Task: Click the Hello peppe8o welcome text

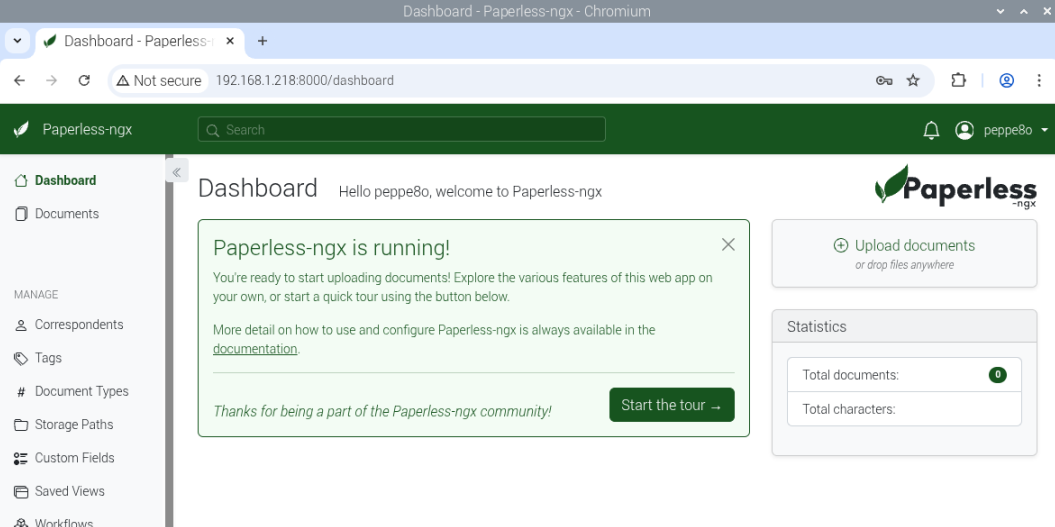Action: [470, 192]
